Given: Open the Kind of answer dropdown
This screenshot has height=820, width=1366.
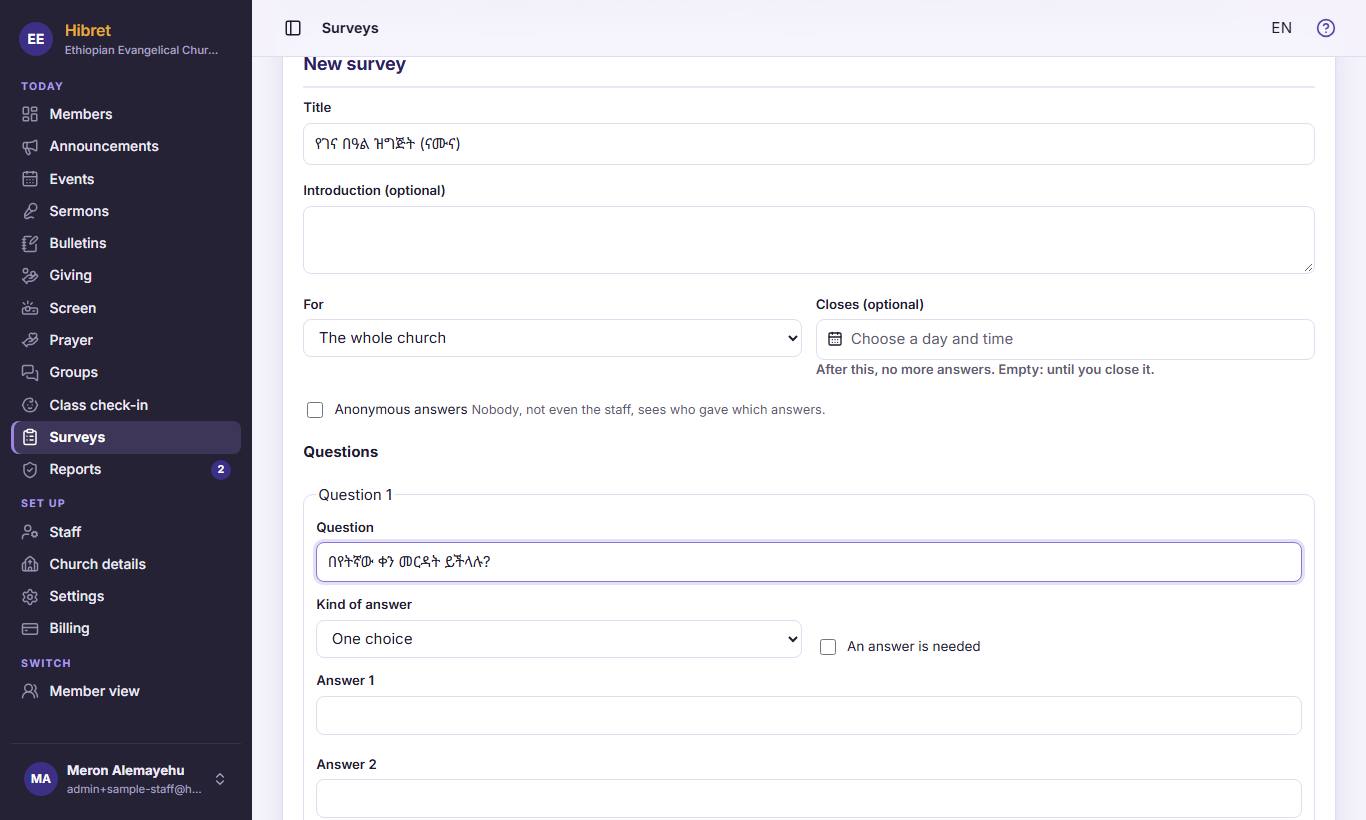Looking at the screenshot, I should [x=559, y=639].
